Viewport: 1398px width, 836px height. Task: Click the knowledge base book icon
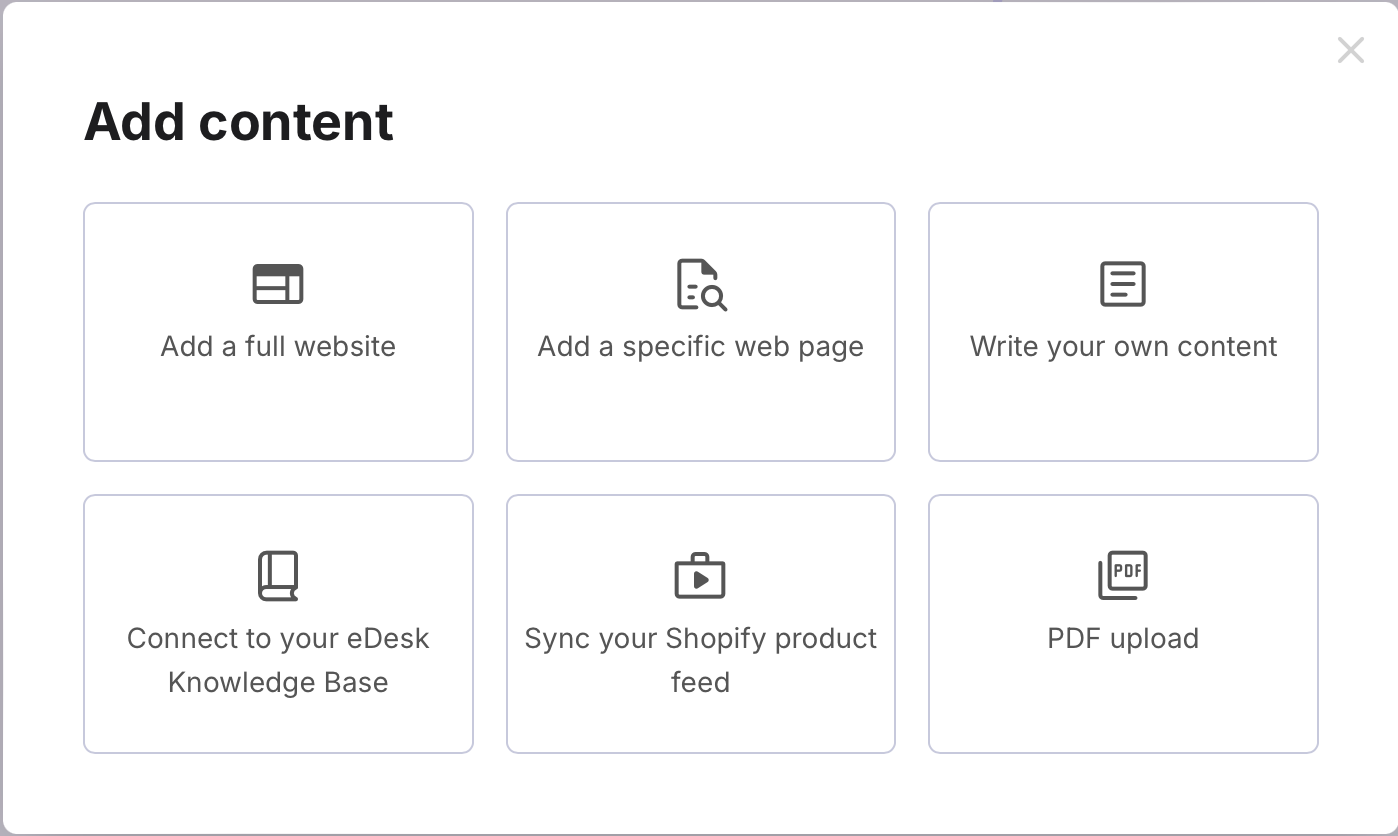(x=278, y=576)
